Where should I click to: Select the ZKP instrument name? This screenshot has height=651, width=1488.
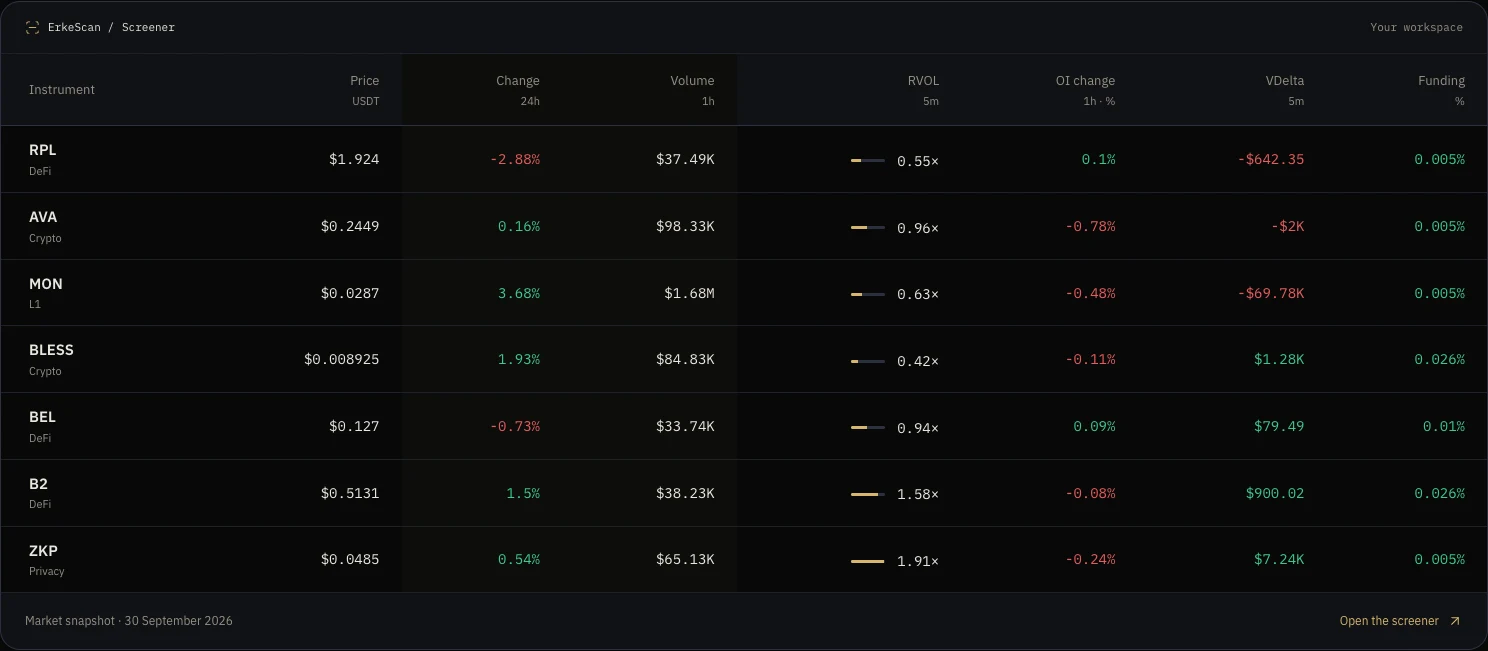point(43,551)
